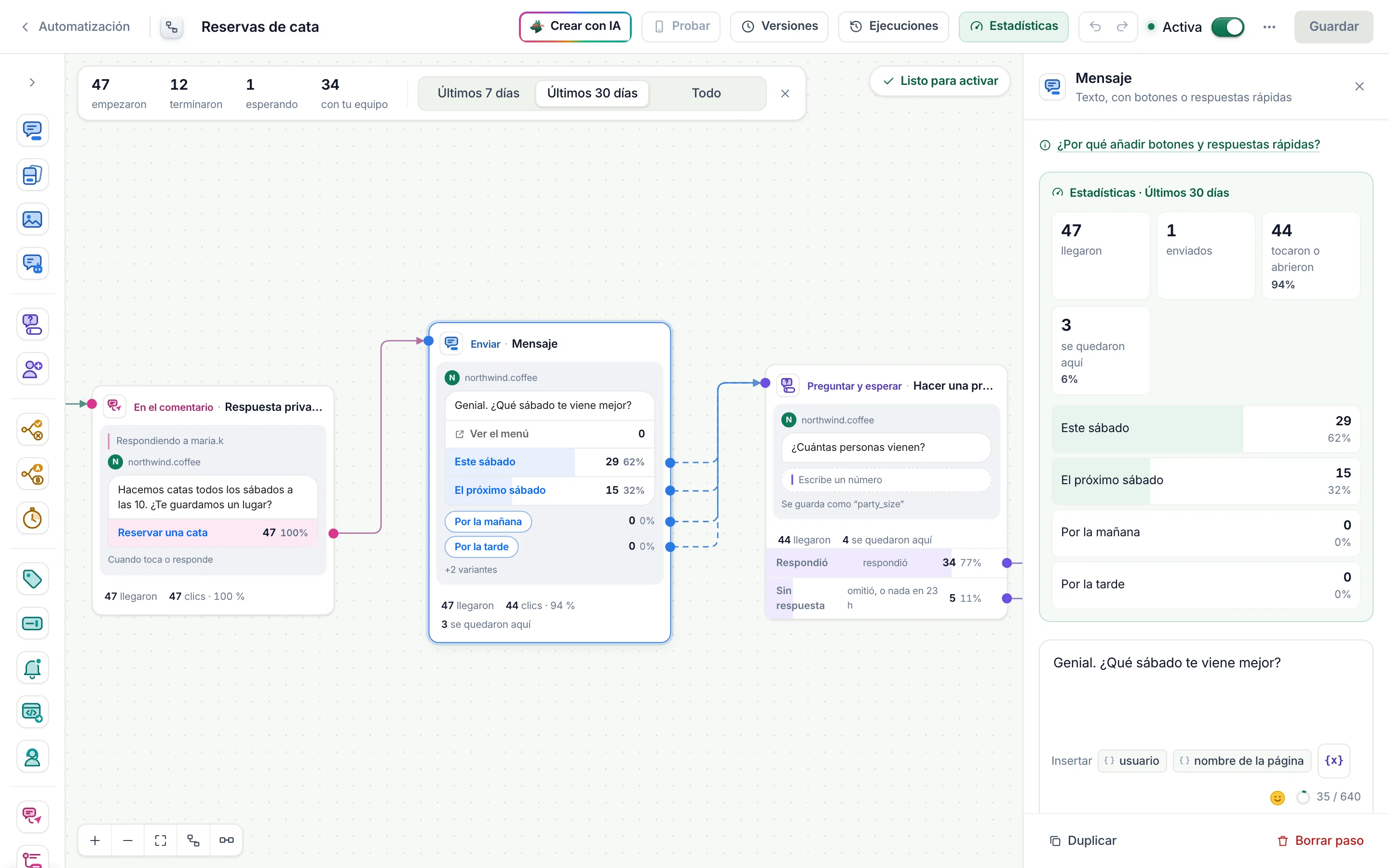
Task: Show Todo time range
Action: tap(706, 93)
